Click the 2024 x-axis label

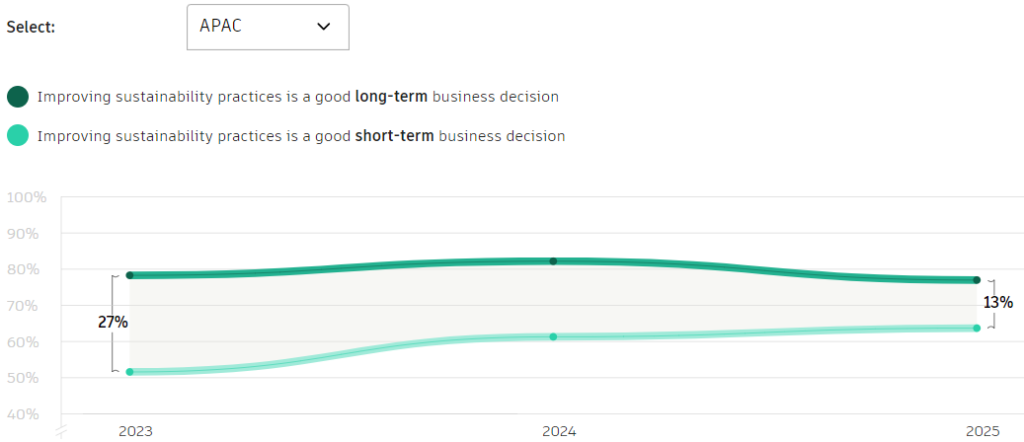(559, 431)
